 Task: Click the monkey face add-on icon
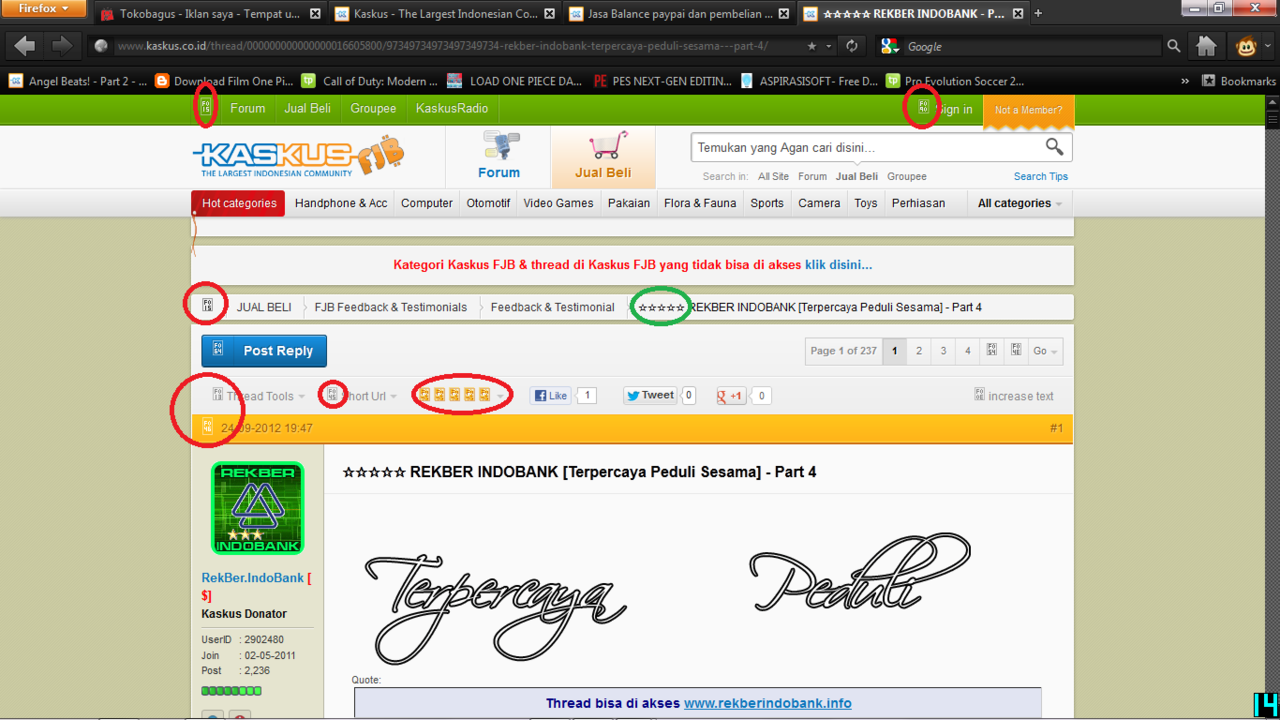tap(1246, 46)
